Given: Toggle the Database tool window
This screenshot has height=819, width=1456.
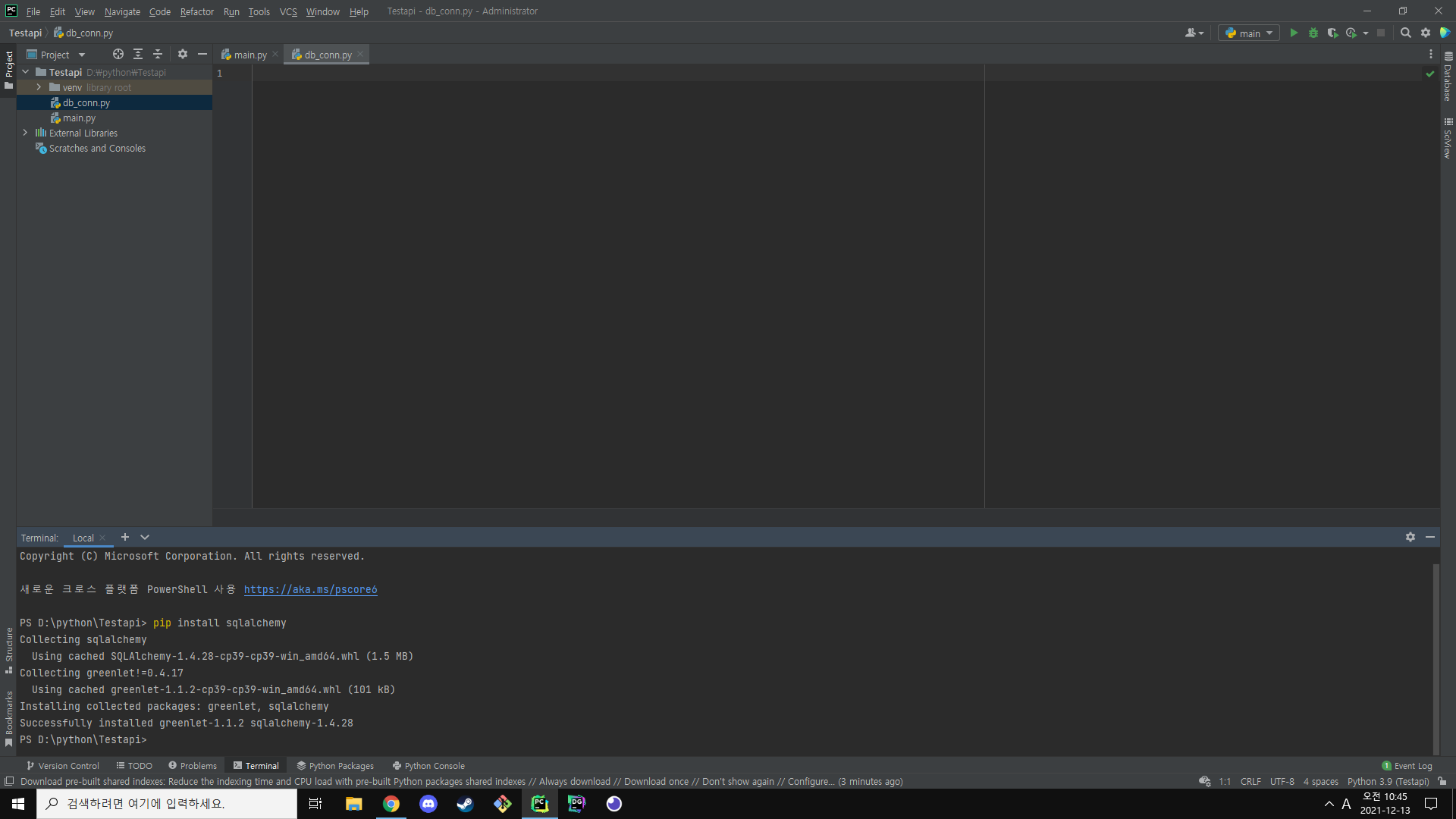Looking at the screenshot, I should [1448, 78].
